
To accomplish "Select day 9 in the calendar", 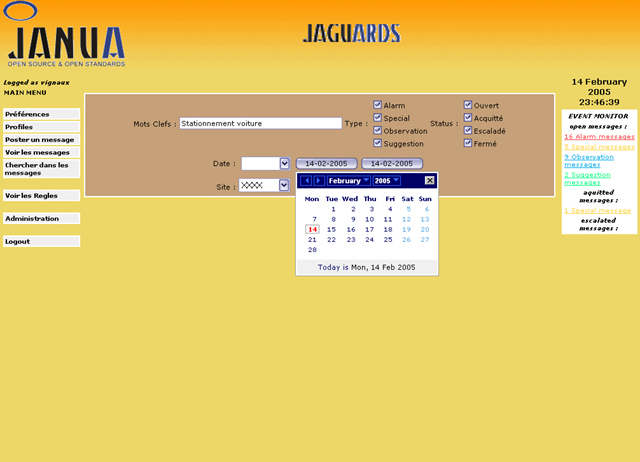I will [x=353, y=219].
